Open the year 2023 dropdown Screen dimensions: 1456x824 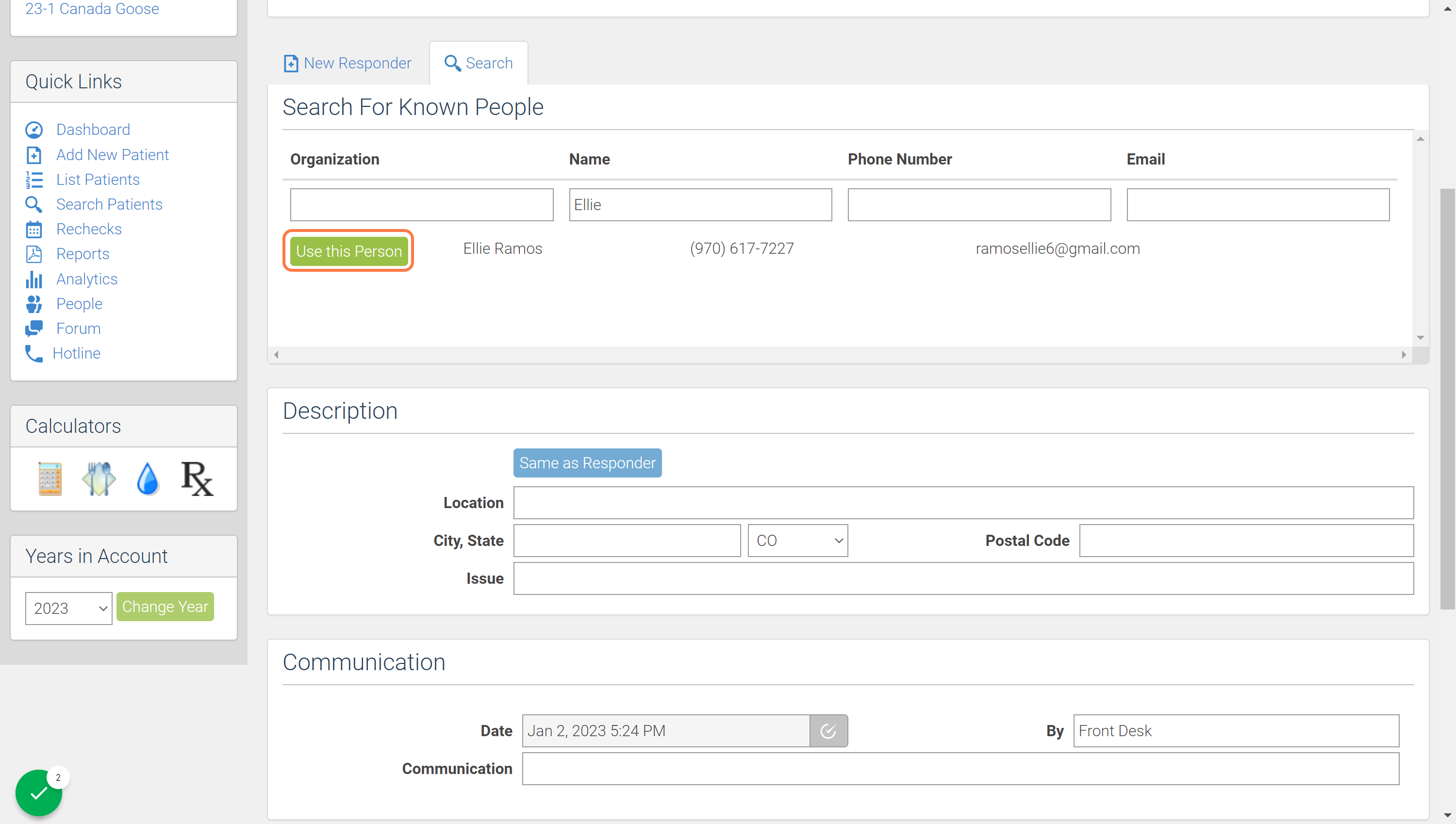coord(68,608)
